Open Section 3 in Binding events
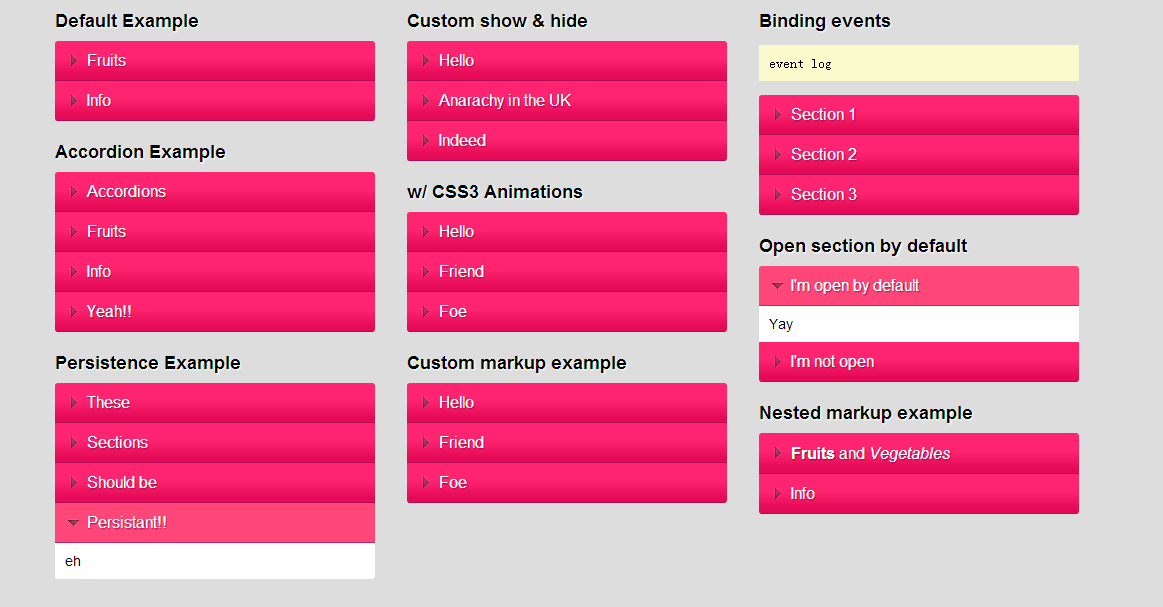Viewport: 1163px width, 607px height. tap(919, 195)
